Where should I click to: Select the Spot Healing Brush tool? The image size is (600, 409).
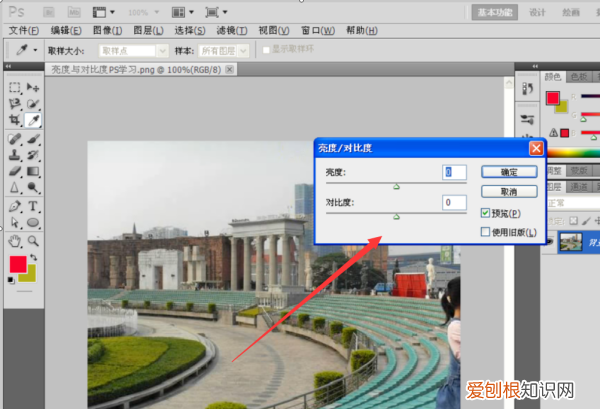[15, 139]
